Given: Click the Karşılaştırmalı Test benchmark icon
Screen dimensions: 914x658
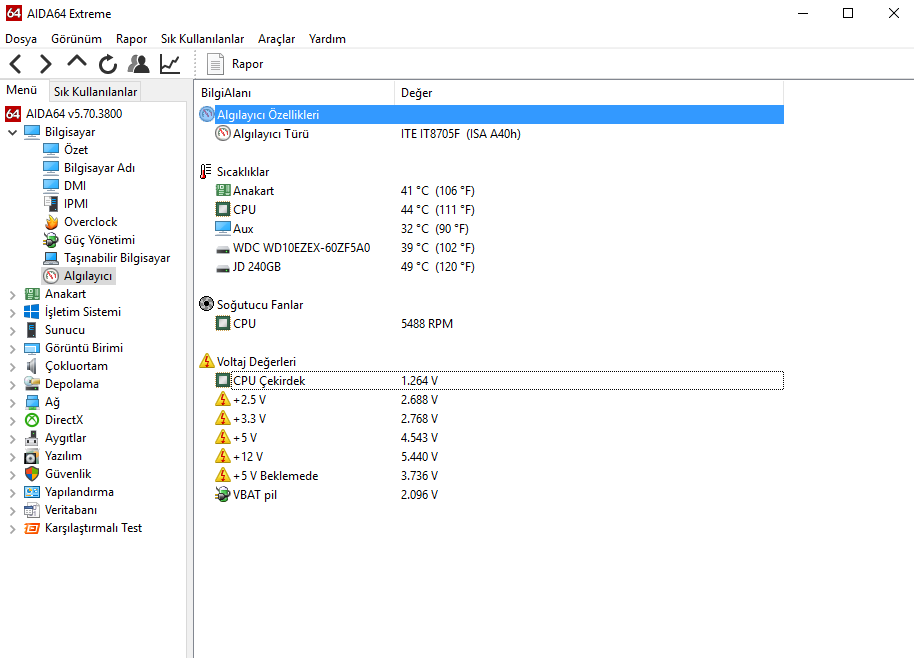Looking at the screenshot, I should [31, 529].
